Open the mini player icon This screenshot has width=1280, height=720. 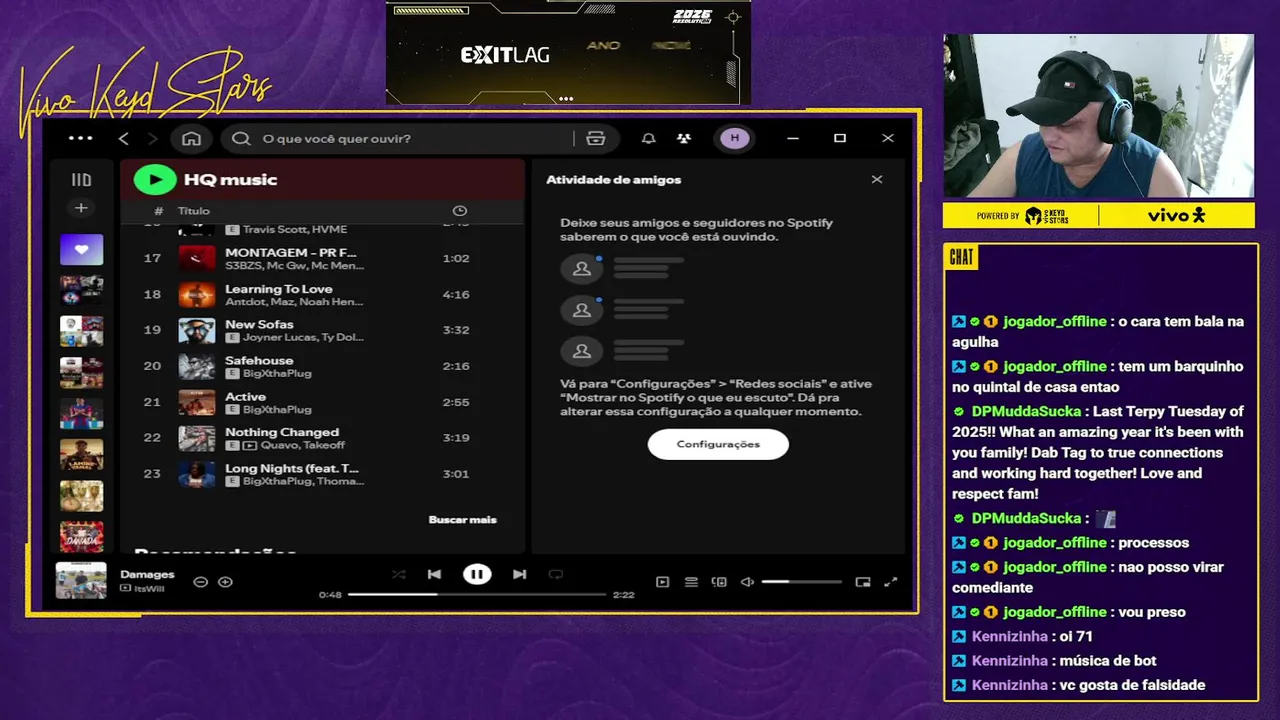[x=863, y=582]
